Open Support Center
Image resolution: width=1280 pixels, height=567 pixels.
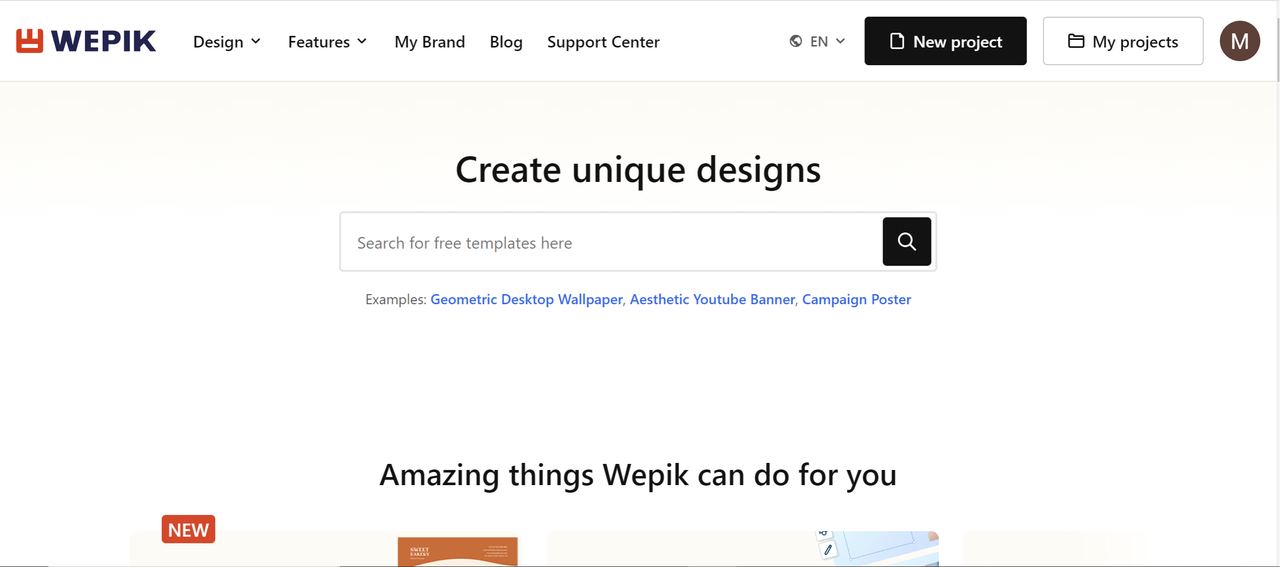603,42
